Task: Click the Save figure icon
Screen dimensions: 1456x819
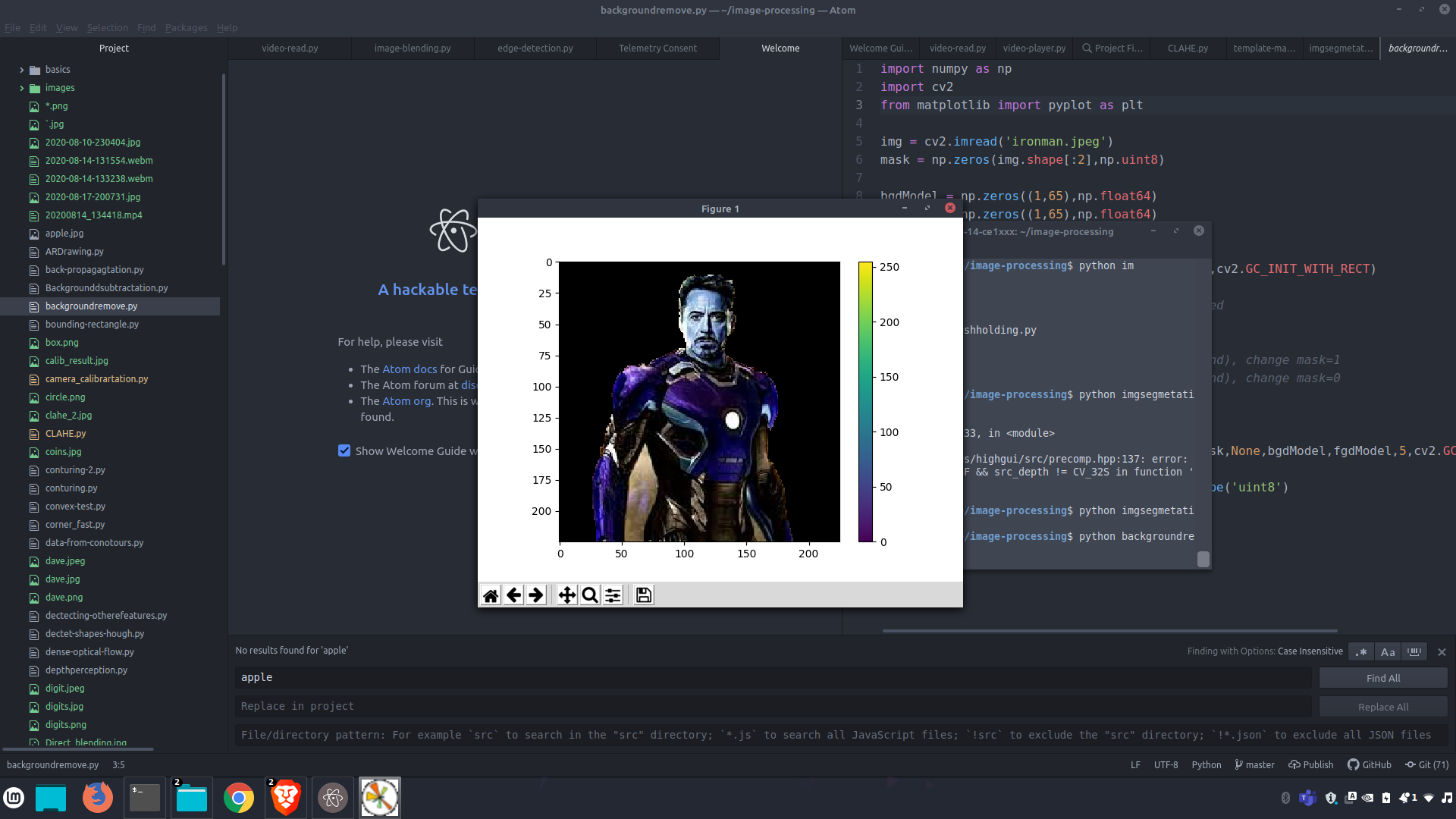Action: pos(644,595)
